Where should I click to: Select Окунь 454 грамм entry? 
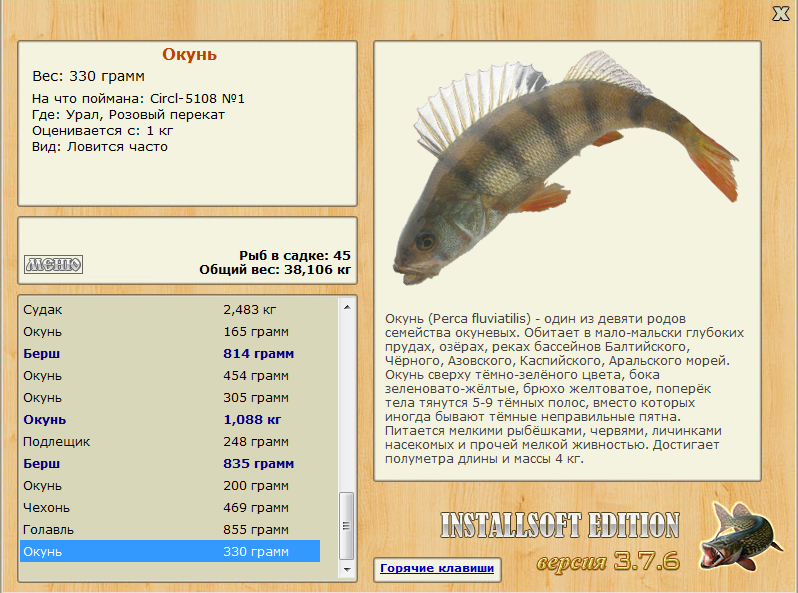[x=170, y=376]
